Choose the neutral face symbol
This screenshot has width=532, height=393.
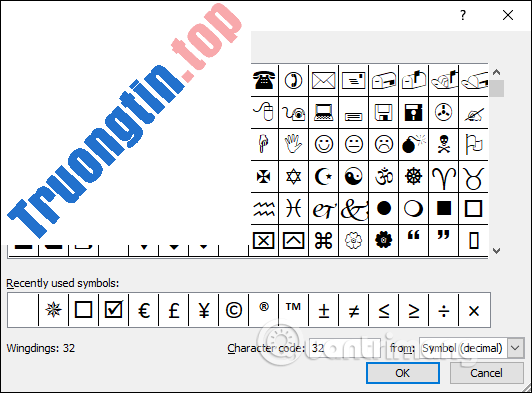[x=353, y=144]
